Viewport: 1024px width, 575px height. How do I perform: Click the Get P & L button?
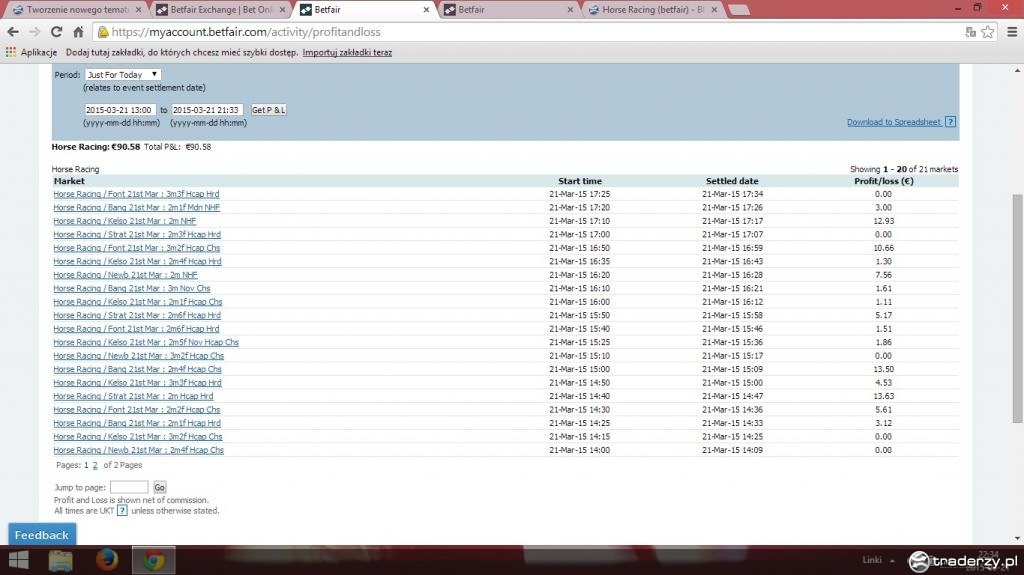coord(268,110)
